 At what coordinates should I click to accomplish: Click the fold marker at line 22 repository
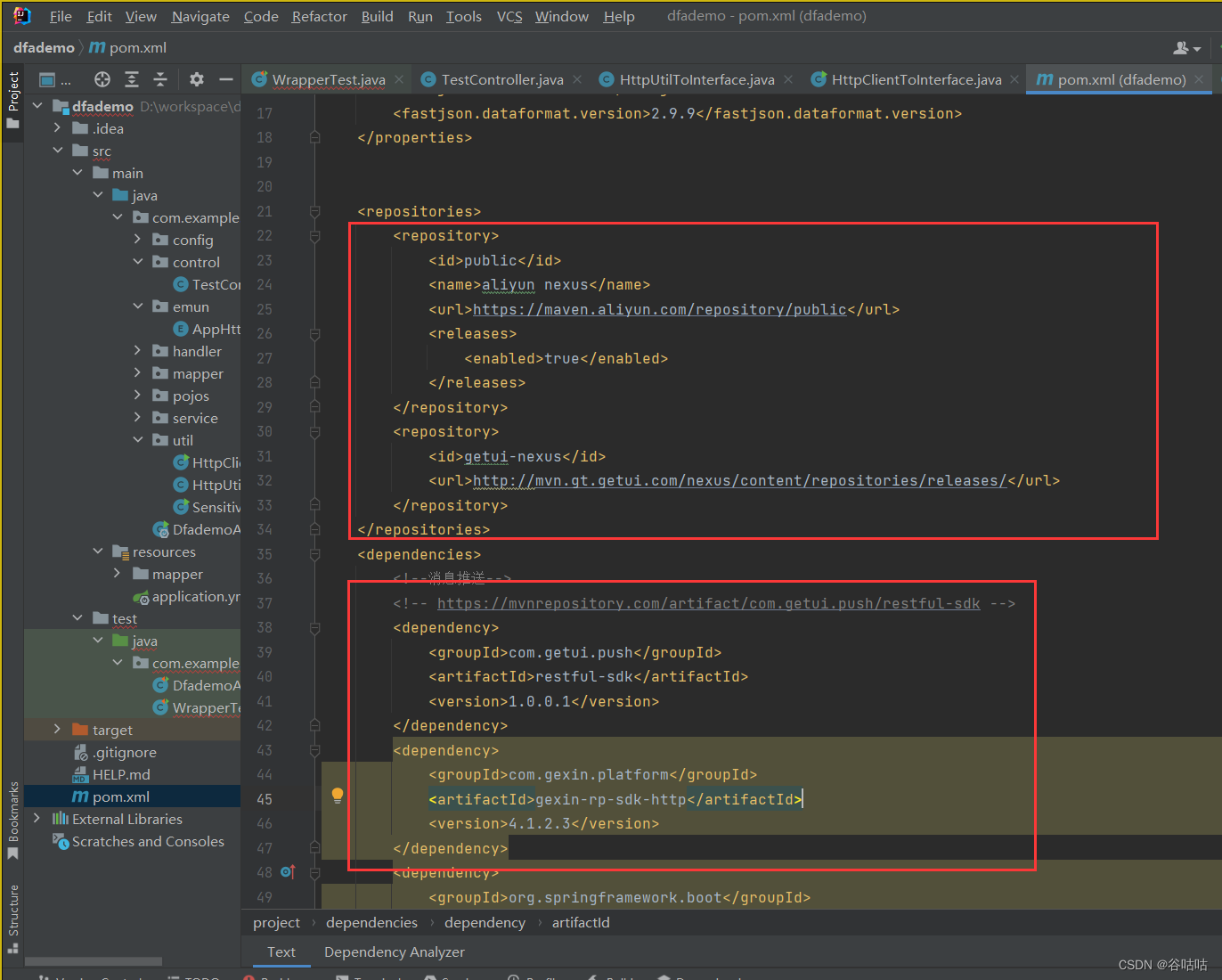point(314,236)
